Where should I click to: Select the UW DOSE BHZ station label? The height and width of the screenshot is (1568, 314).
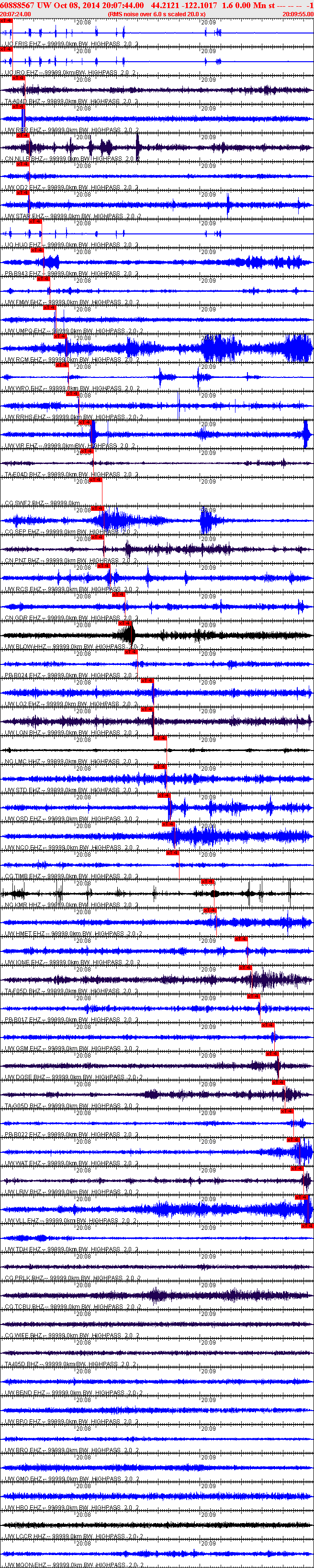point(73,1077)
